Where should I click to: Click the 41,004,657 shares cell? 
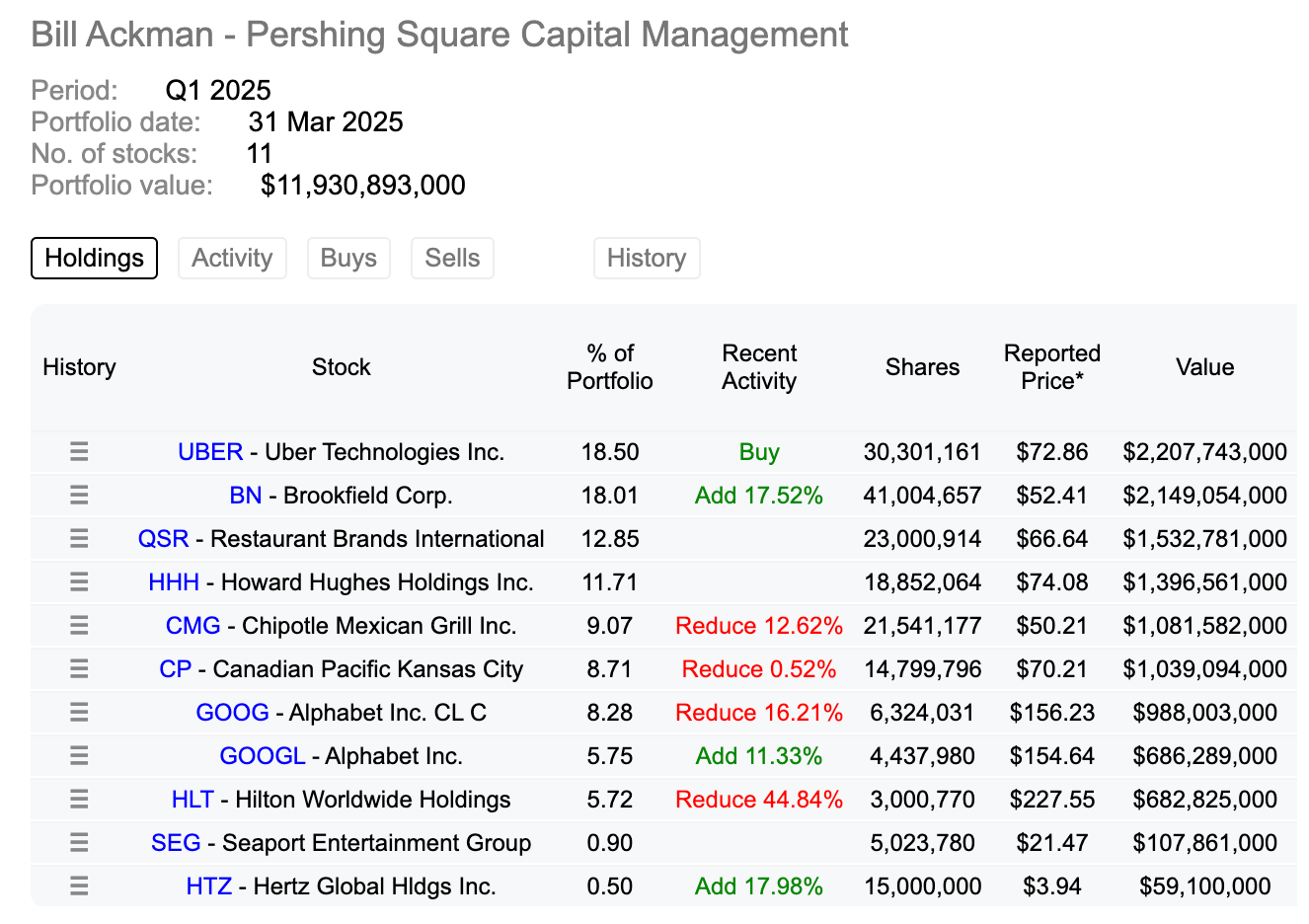coord(923,496)
